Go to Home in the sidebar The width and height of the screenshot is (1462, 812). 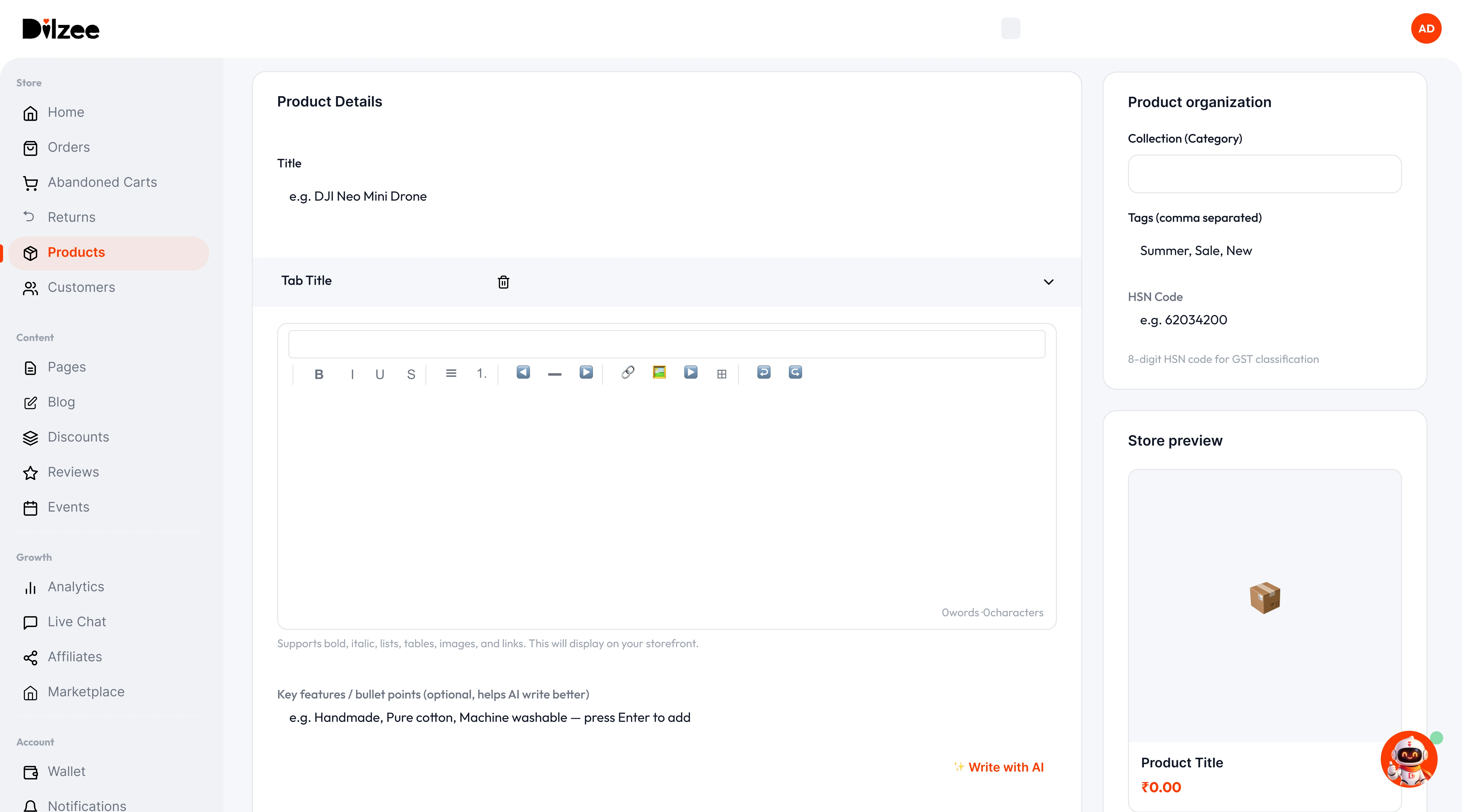point(109,112)
